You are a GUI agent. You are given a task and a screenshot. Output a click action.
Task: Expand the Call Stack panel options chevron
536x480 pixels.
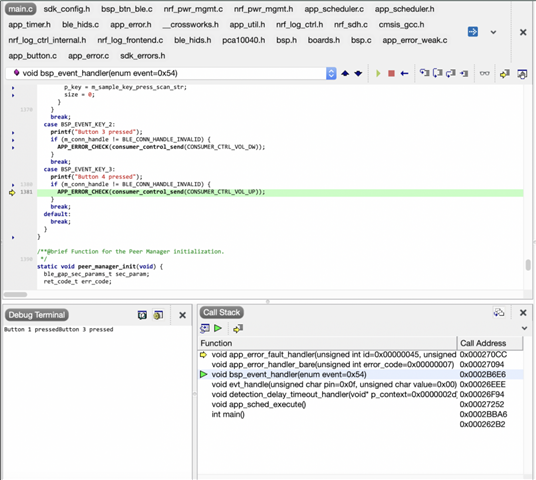tap(524, 328)
